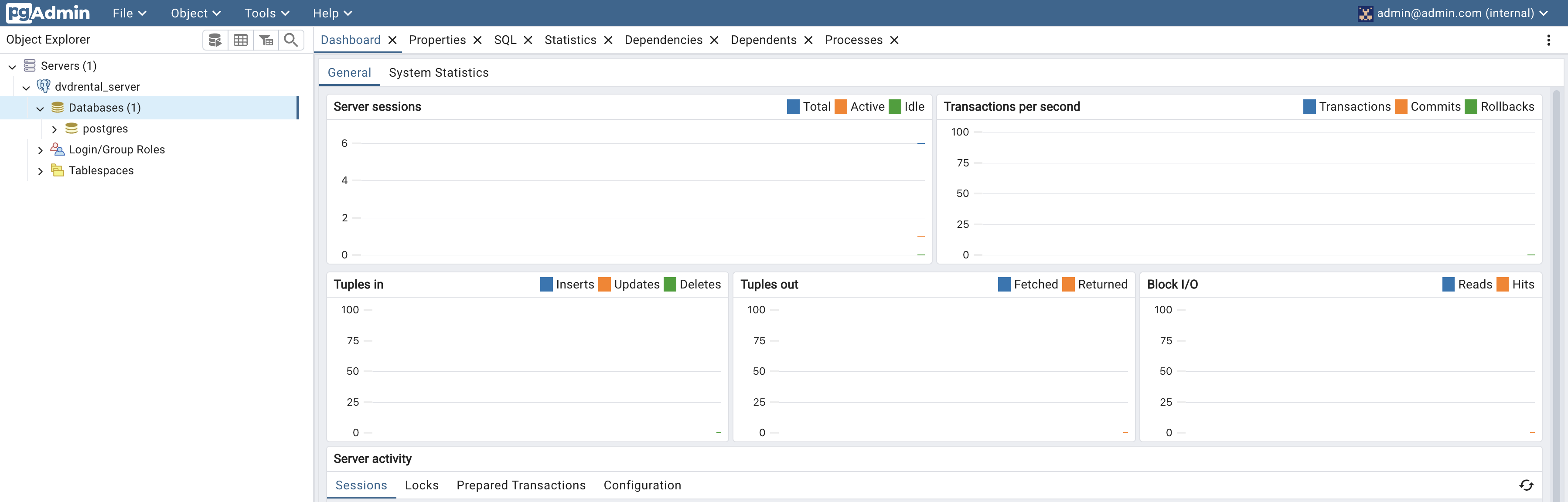
Task: Open the Tools menu
Action: click(x=266, y=14)
